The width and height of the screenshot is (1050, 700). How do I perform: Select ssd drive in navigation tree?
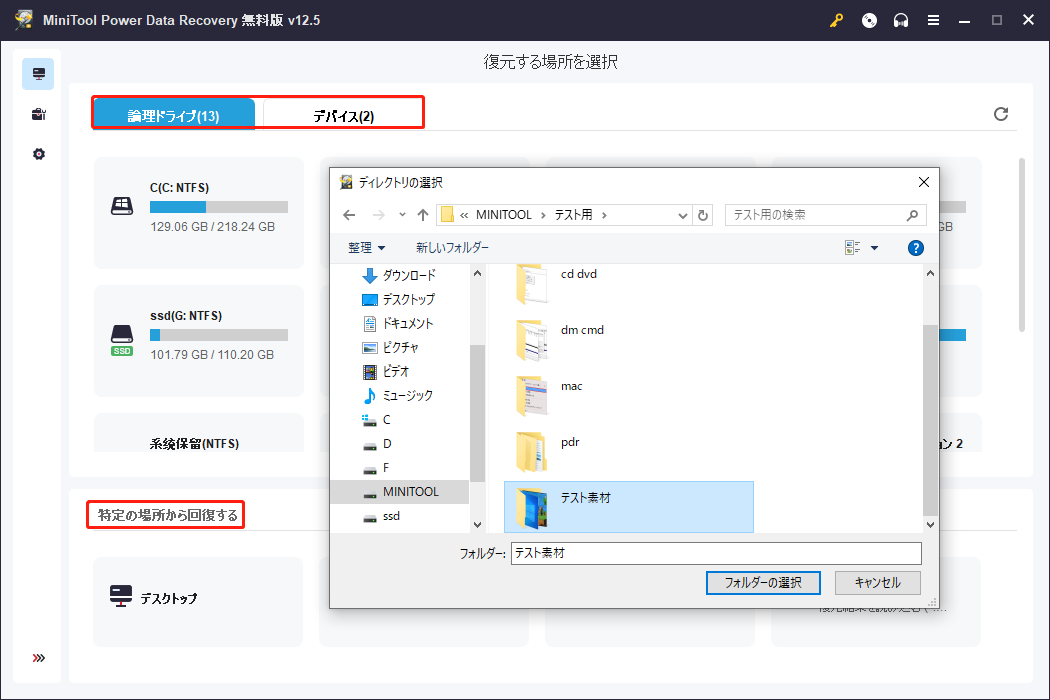pyautogui.click(x=382, y=516)
